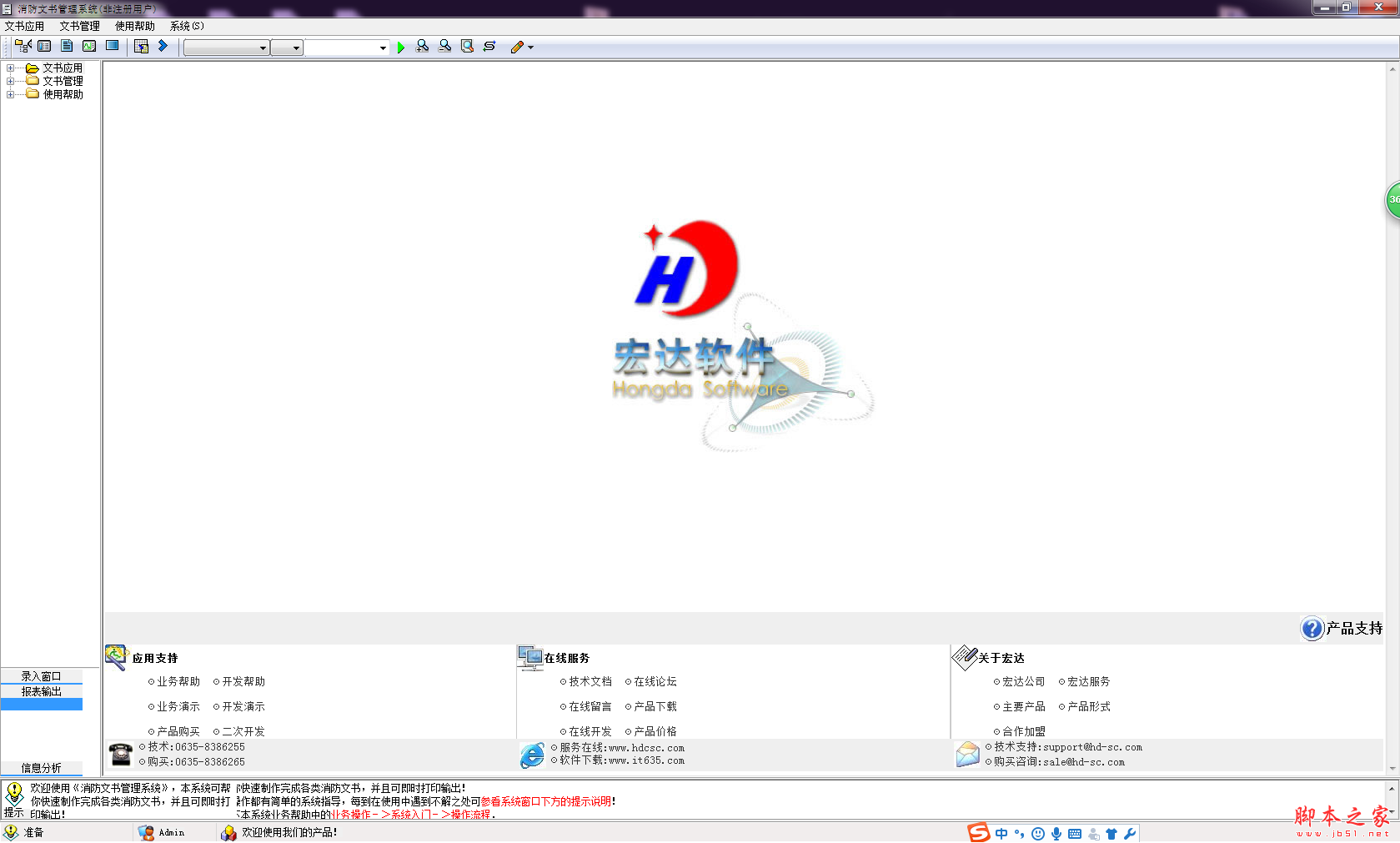The width and height of the screenshot is (1400, 843).
Task: Open the first toolbar dropdown list
Action: (x=262, y=48)
